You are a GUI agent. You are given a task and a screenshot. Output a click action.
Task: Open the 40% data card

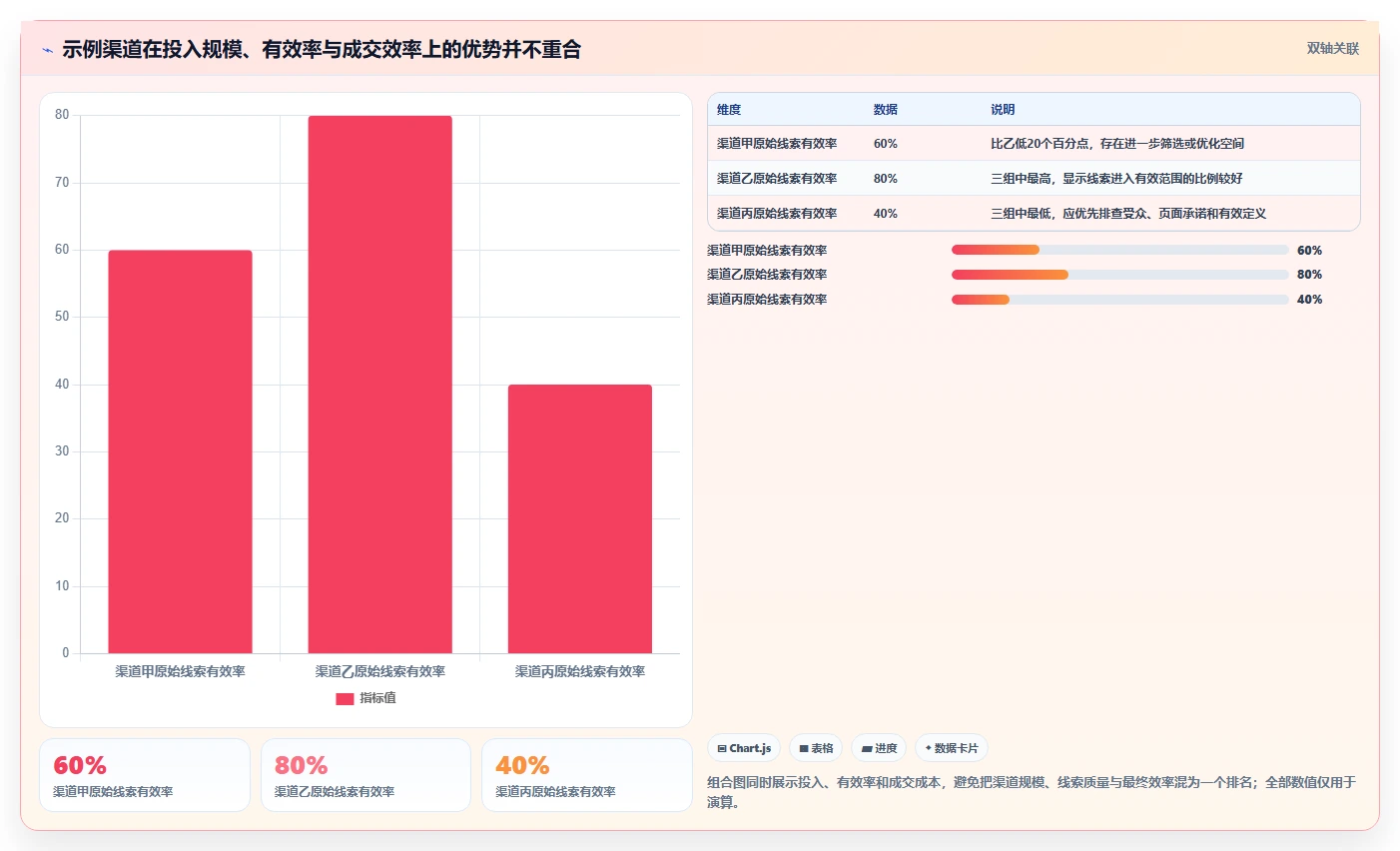[587, 775]
